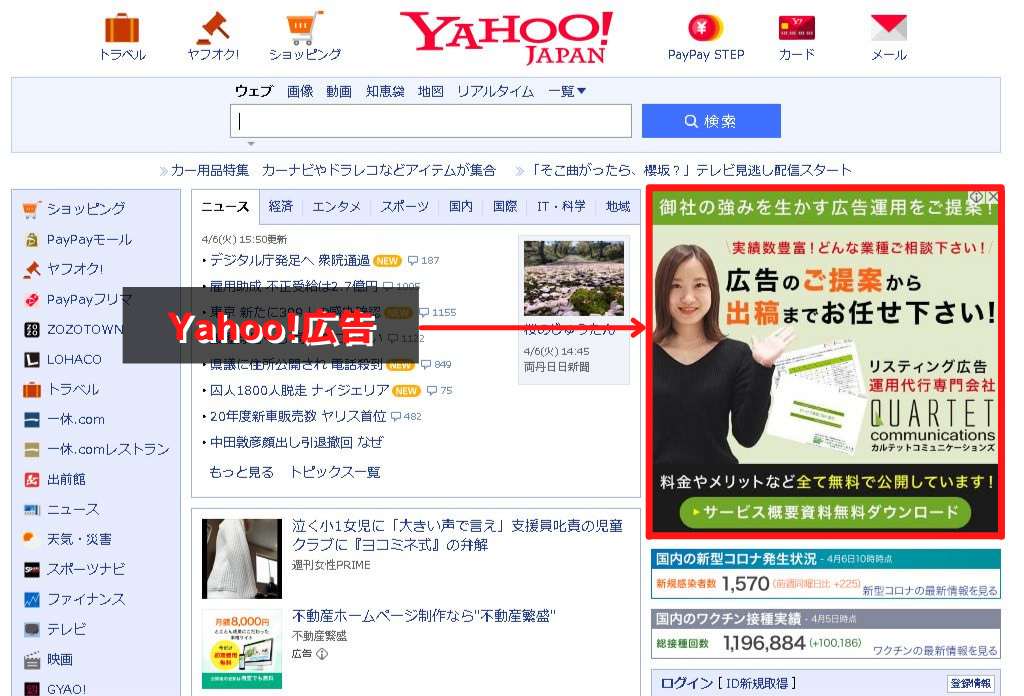Click the ニュース sidebar icon
The image size is (1024, 696).
pos(31,510)
